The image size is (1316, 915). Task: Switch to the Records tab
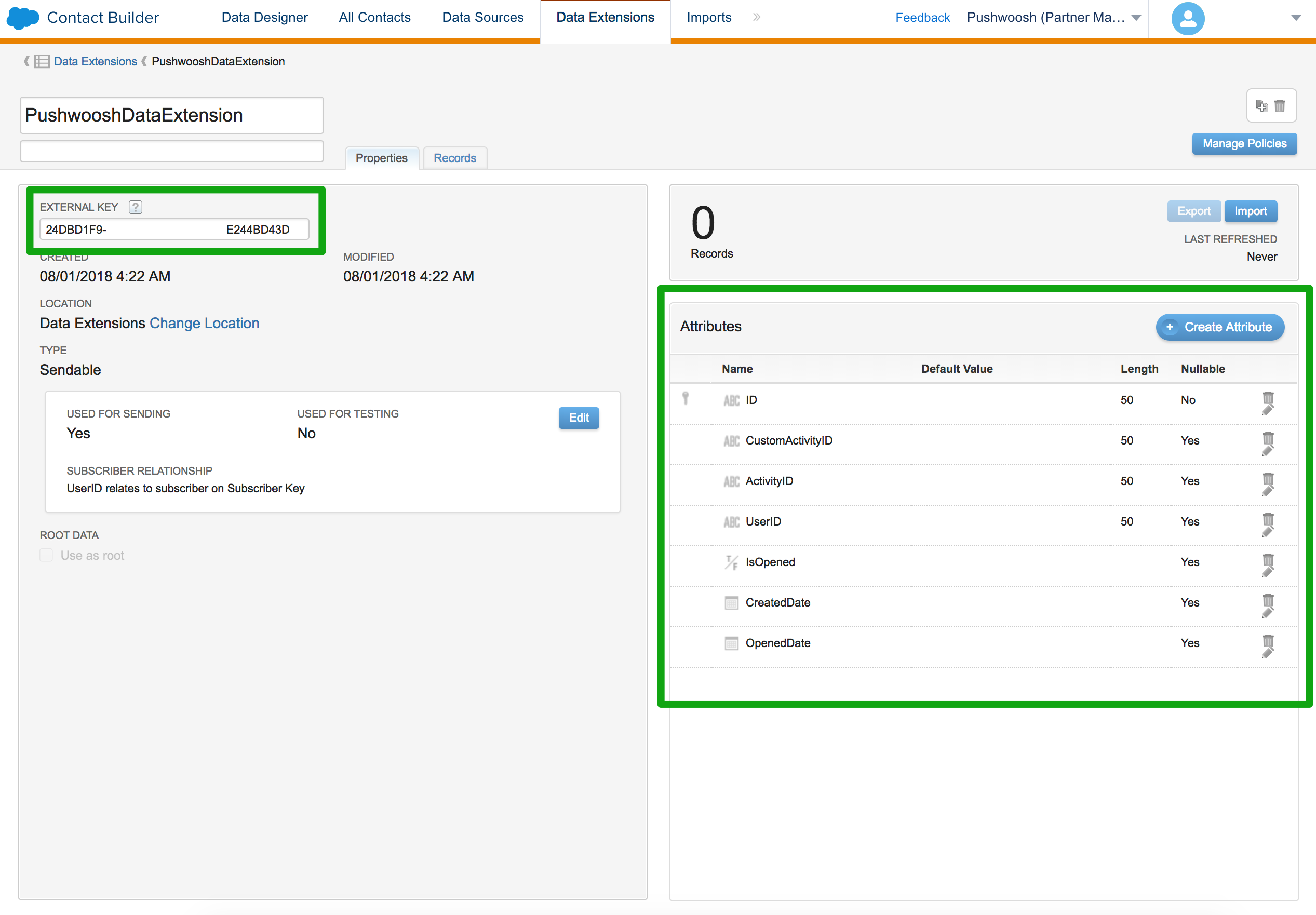coord(454,158)
